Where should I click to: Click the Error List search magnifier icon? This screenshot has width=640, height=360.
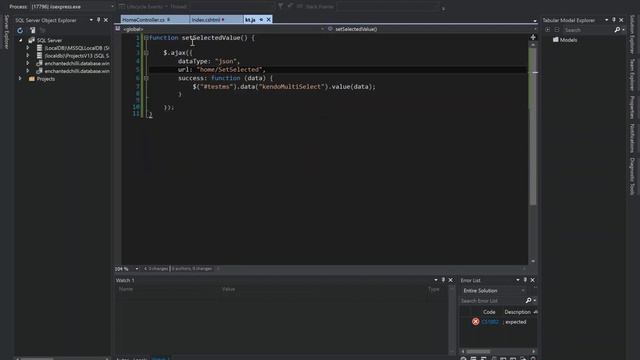[x=529, y=301]
